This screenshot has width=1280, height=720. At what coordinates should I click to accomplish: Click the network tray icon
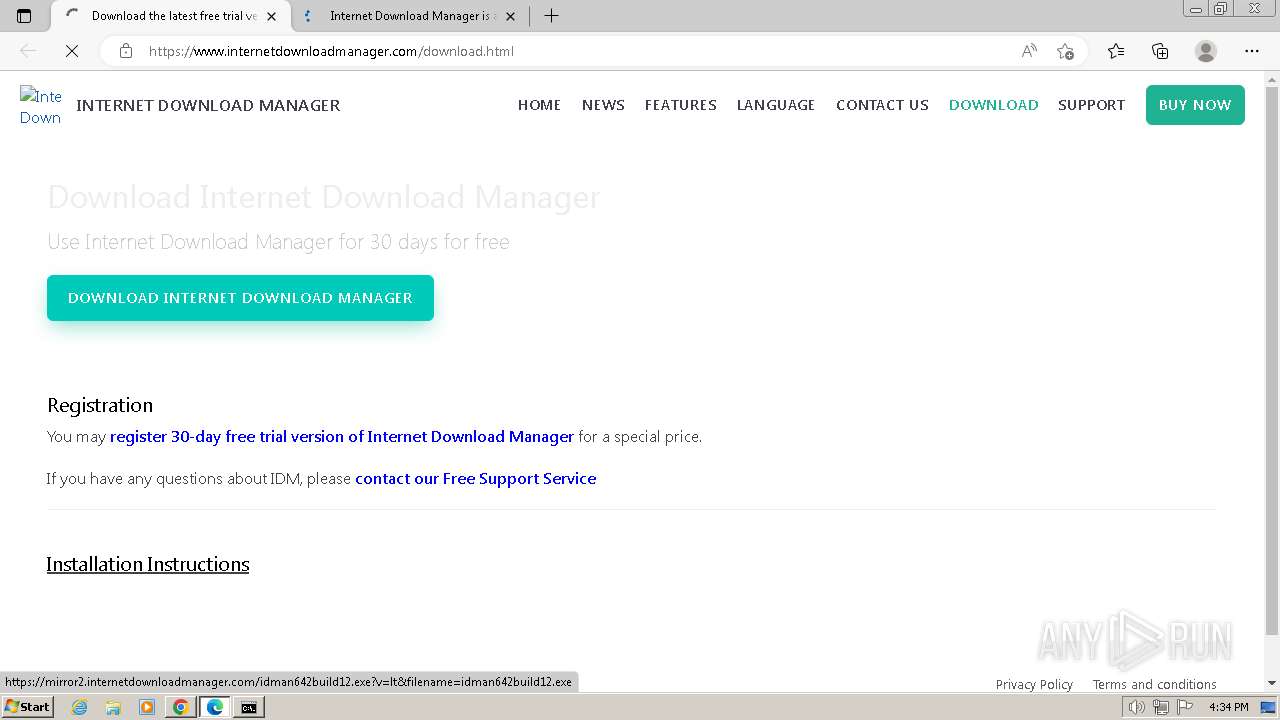tap(1161, 707)
